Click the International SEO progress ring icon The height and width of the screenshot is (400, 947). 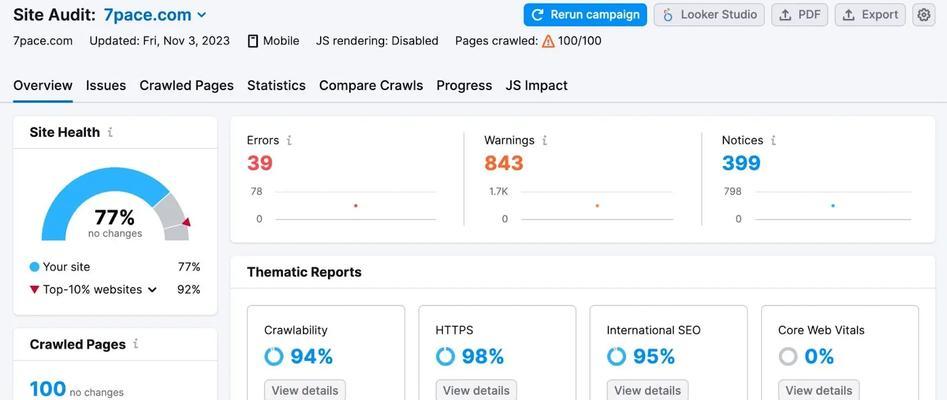(x=617, y=356)
